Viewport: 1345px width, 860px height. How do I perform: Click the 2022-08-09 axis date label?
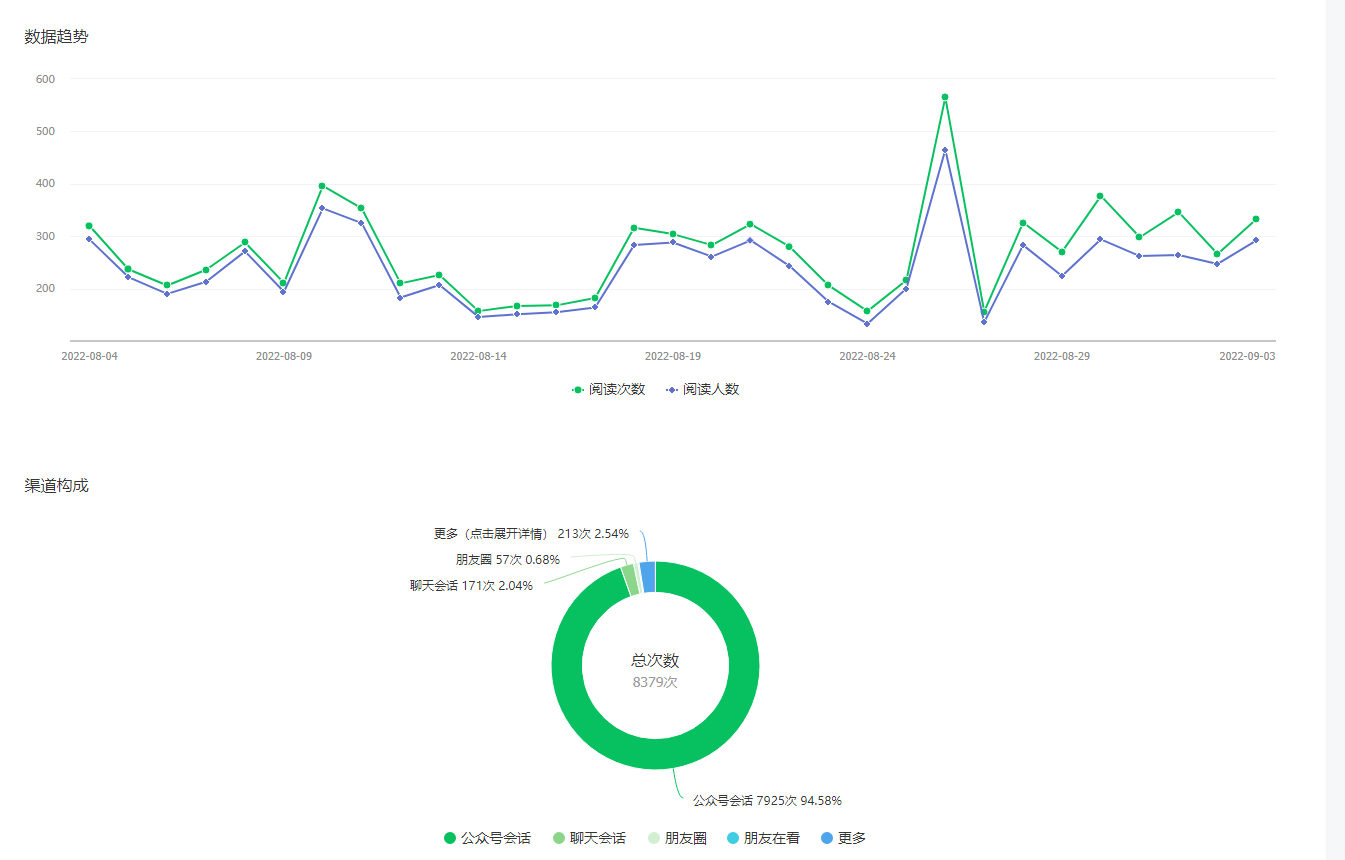(x=284, y=356)
